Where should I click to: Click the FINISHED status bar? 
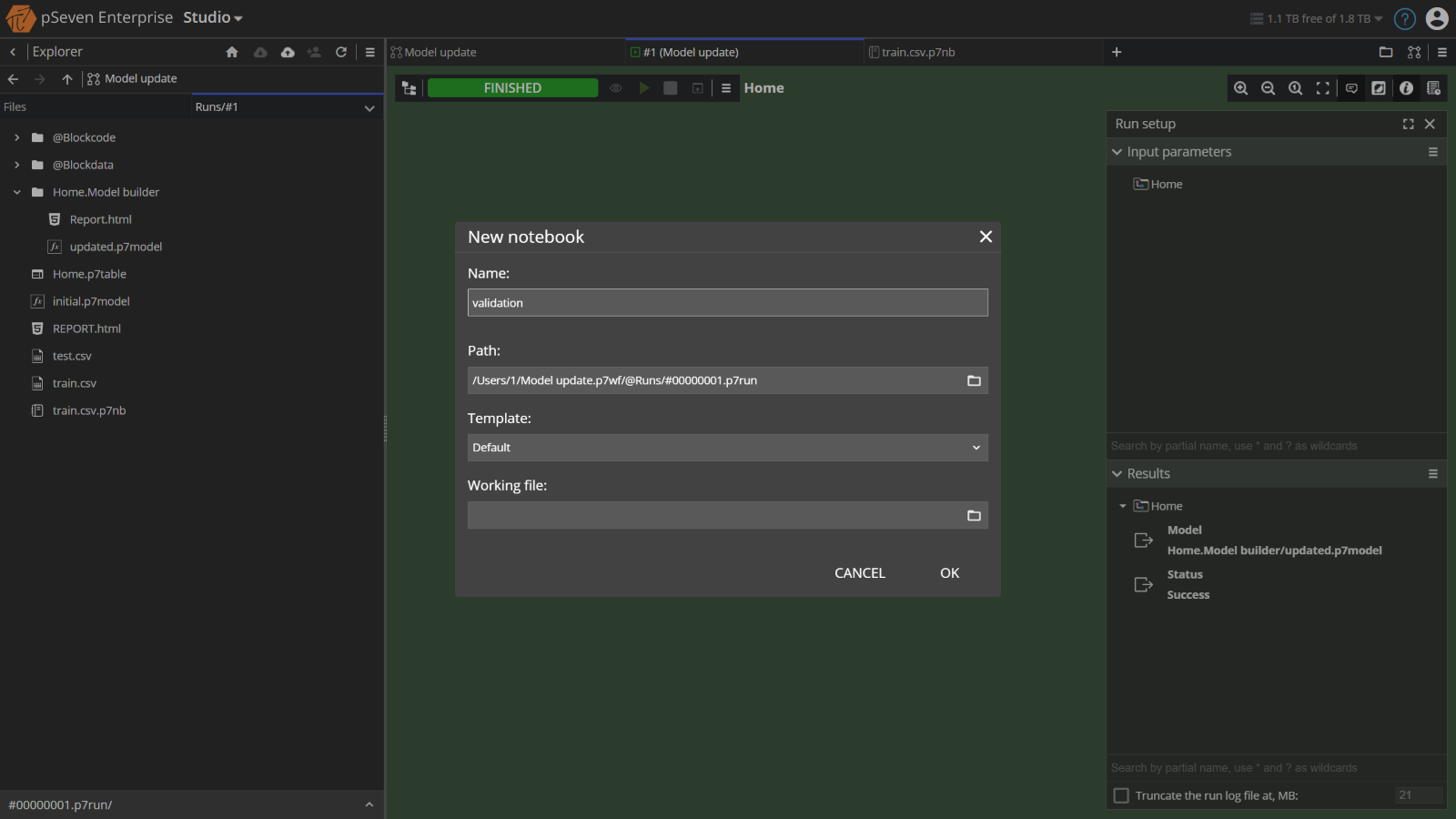click(x=512, y=87)
